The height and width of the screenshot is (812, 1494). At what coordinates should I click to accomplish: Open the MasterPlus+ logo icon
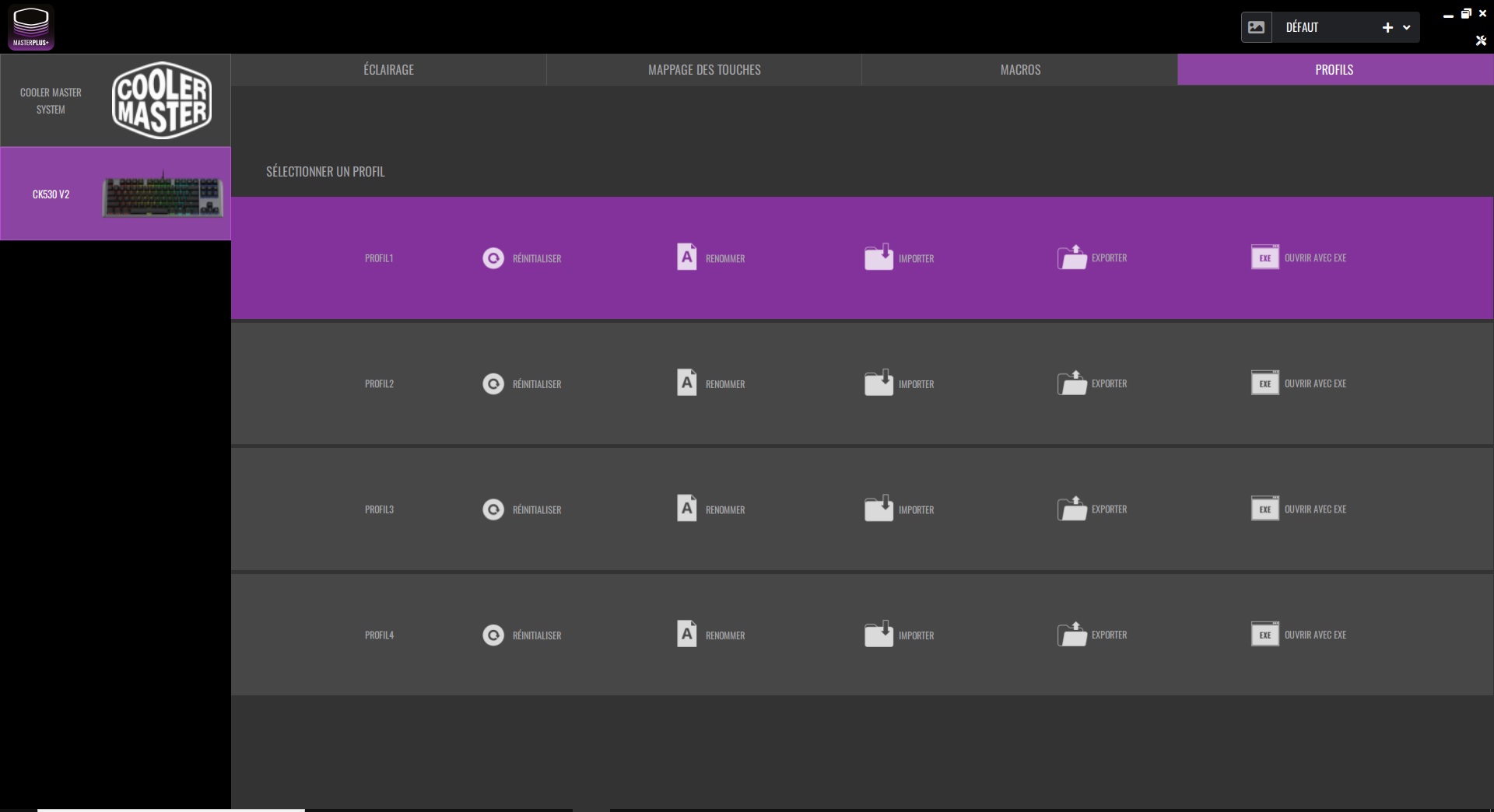(31, 26)
